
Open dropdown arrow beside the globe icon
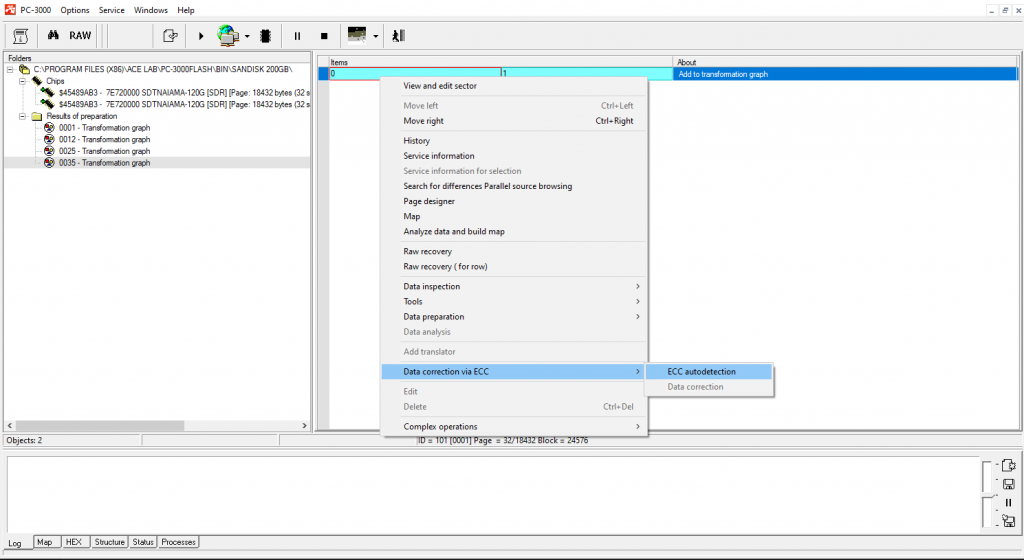pyautogui.click(x=247, y=36)
